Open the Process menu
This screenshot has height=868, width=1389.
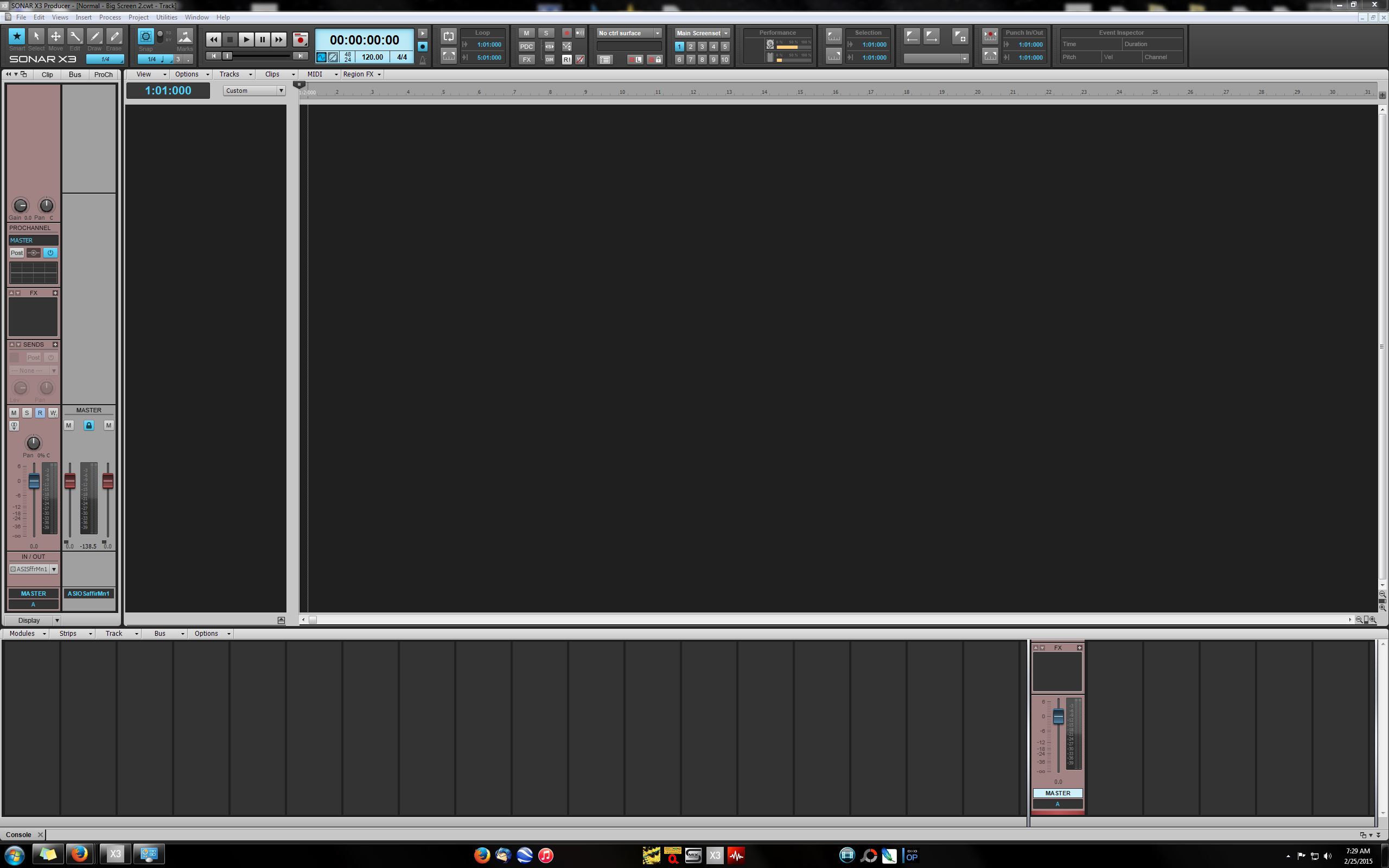110,17
